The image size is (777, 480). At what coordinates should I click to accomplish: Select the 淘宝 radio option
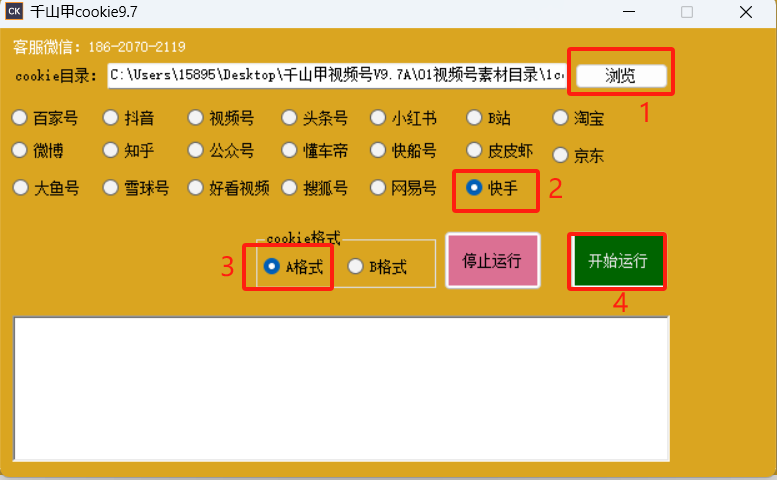coord(561,118)
